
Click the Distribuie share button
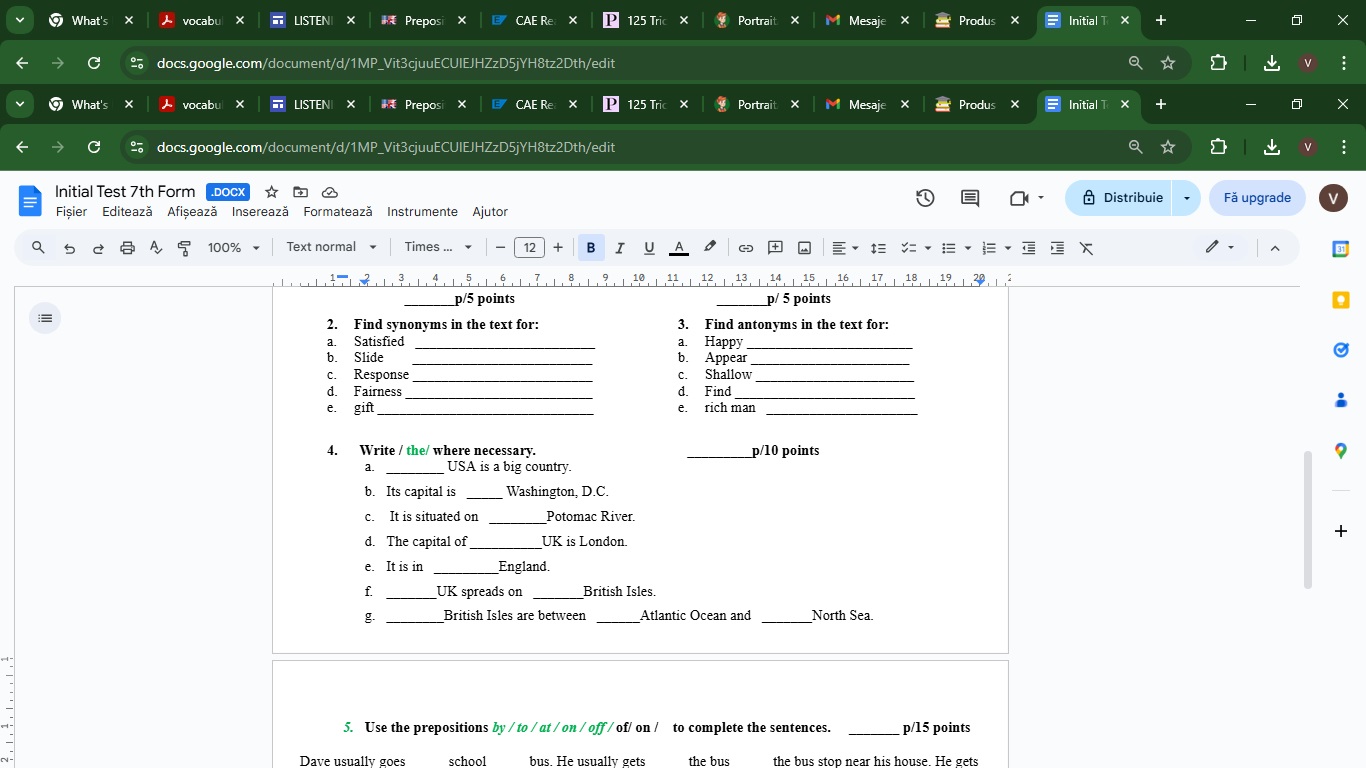(x=1122, y=198)
